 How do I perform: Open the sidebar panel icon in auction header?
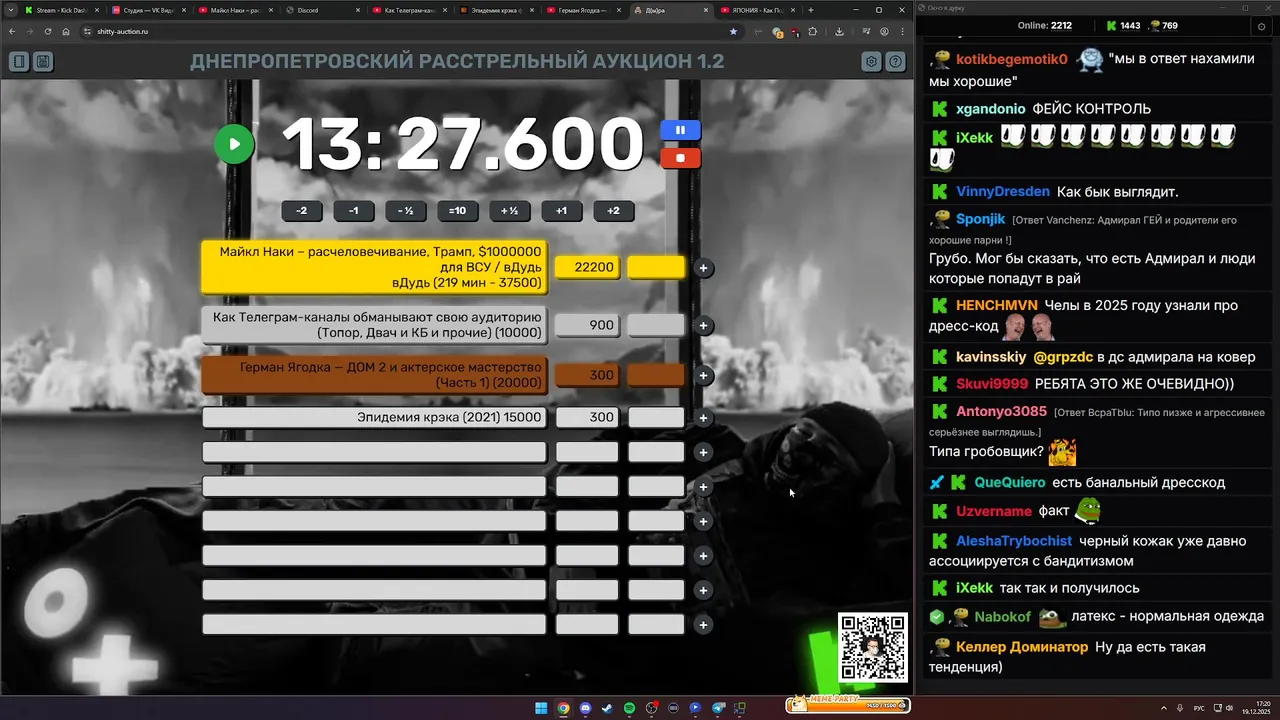coord(19,62)
